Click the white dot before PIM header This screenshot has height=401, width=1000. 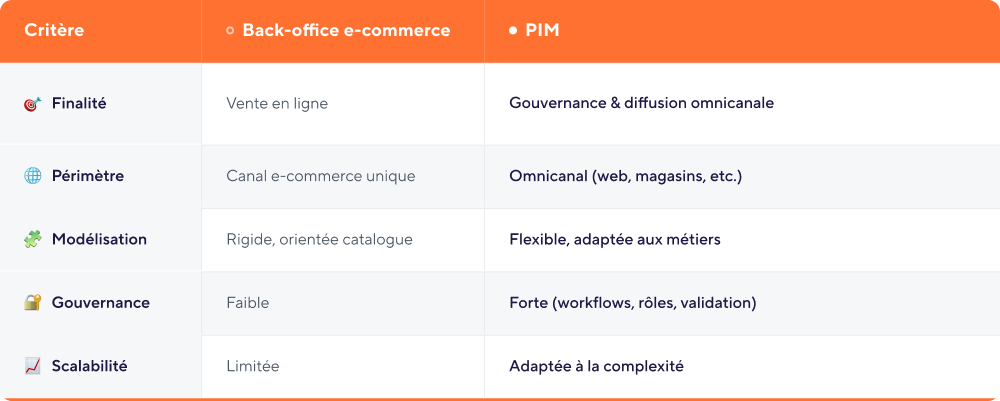point(513,31)
